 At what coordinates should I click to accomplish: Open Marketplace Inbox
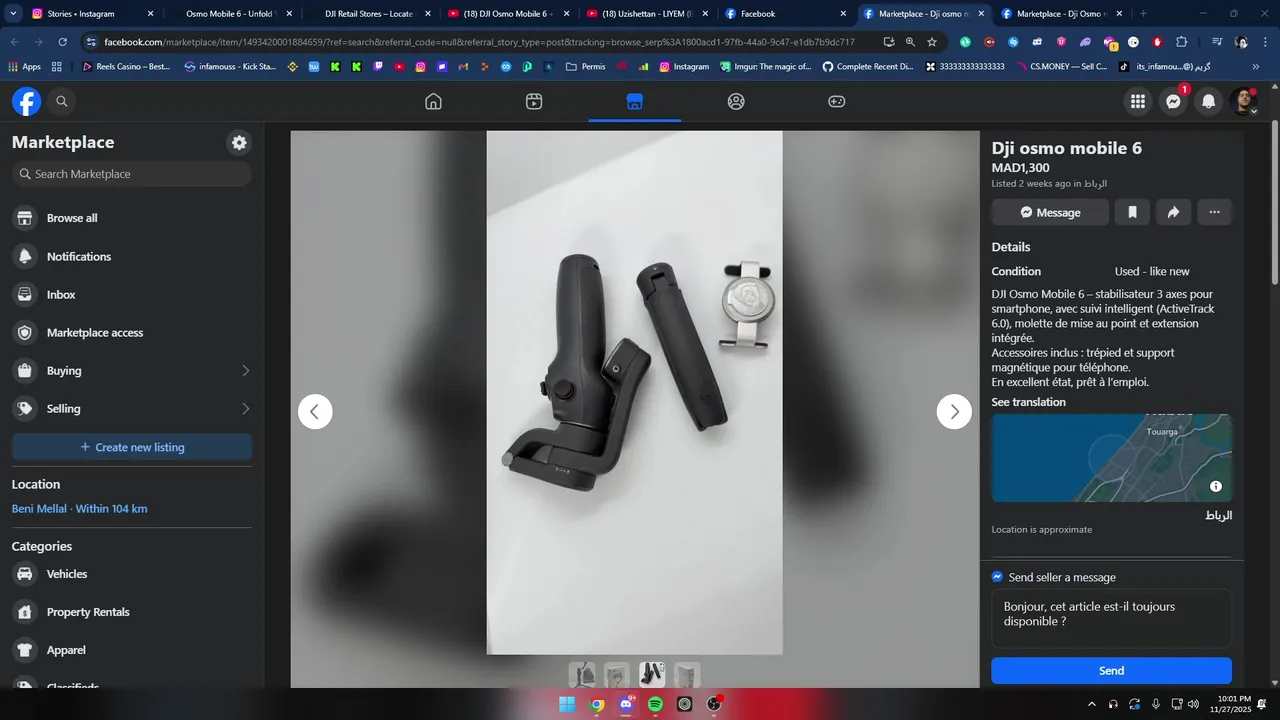point(132,294)
